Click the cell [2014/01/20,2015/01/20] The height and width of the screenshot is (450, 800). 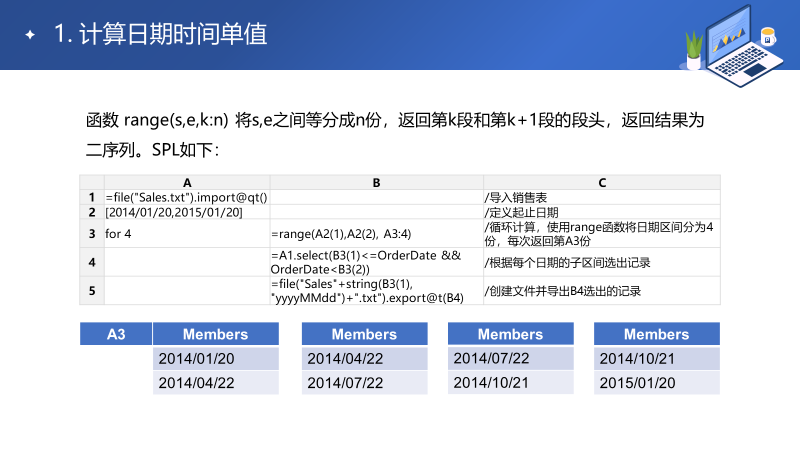click(x=187, y=212)
